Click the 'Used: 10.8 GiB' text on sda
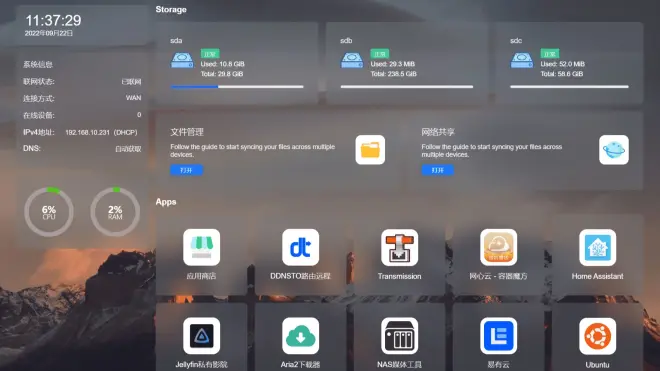 coord(222,64)
